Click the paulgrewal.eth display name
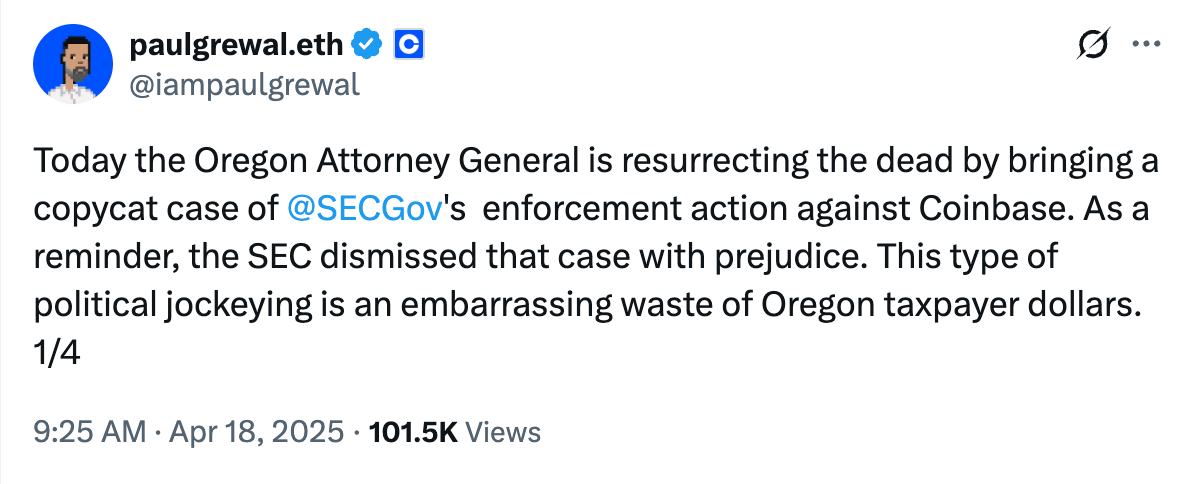1194x484 pixels. tap(237, 44)
